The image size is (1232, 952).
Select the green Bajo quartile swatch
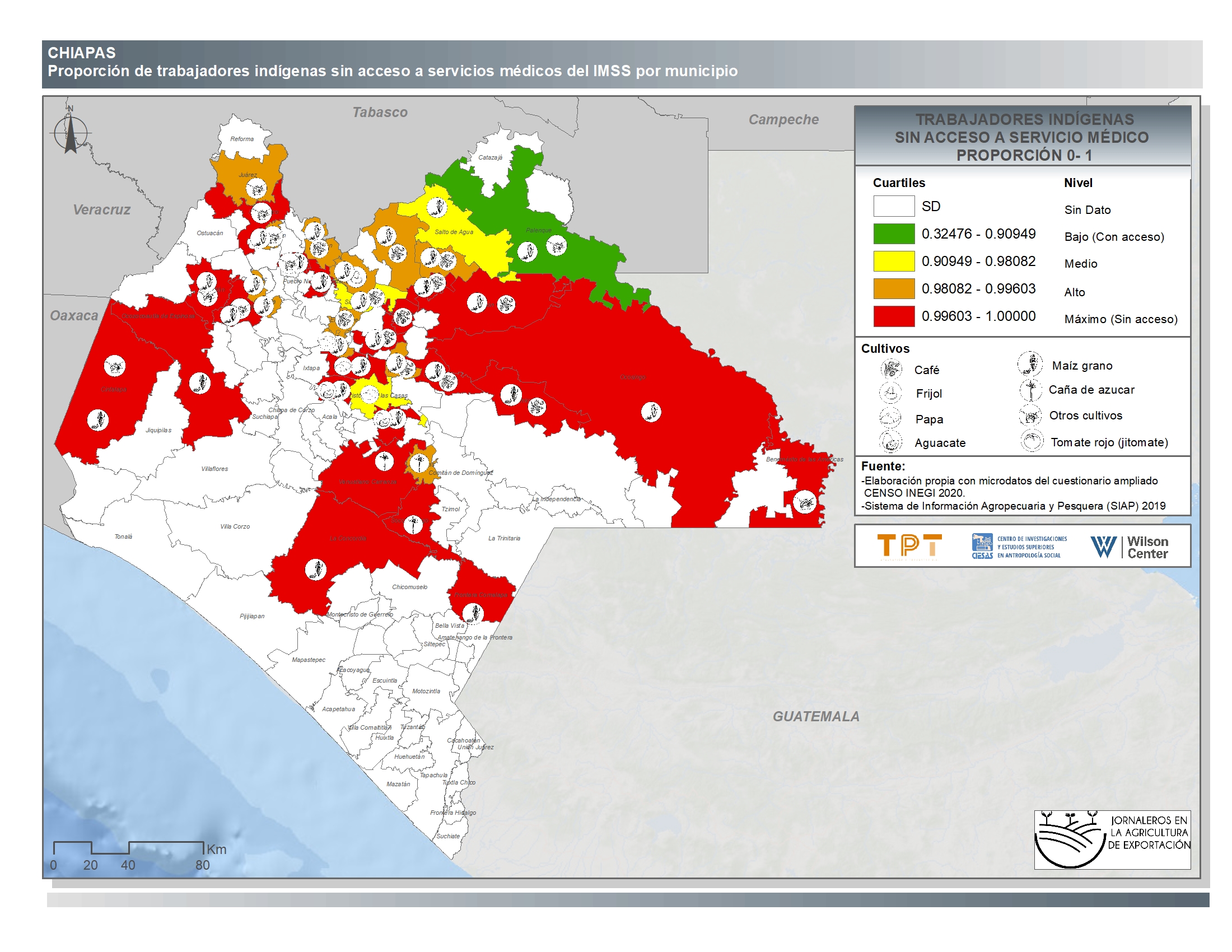pos(894,234)
